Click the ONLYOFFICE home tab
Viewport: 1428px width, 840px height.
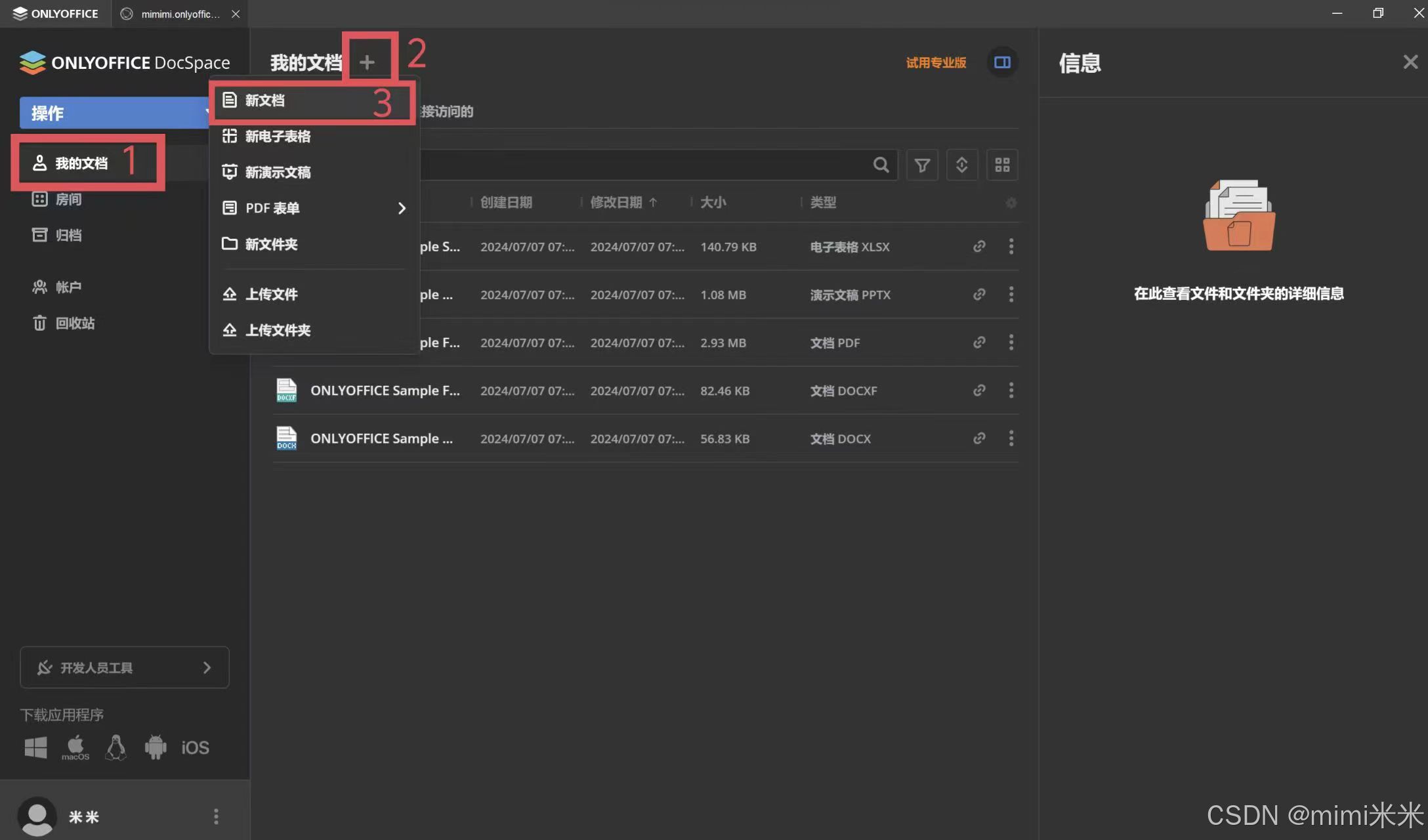(x=55, y=14)
